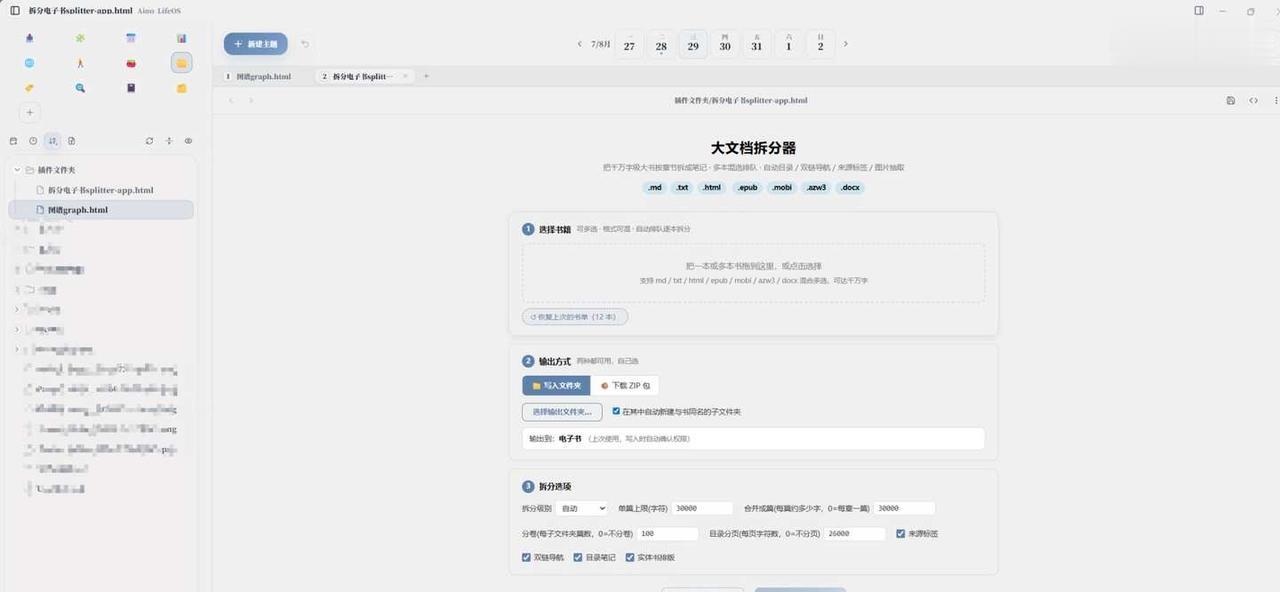Click the .docx format badge

coord(850,187)
